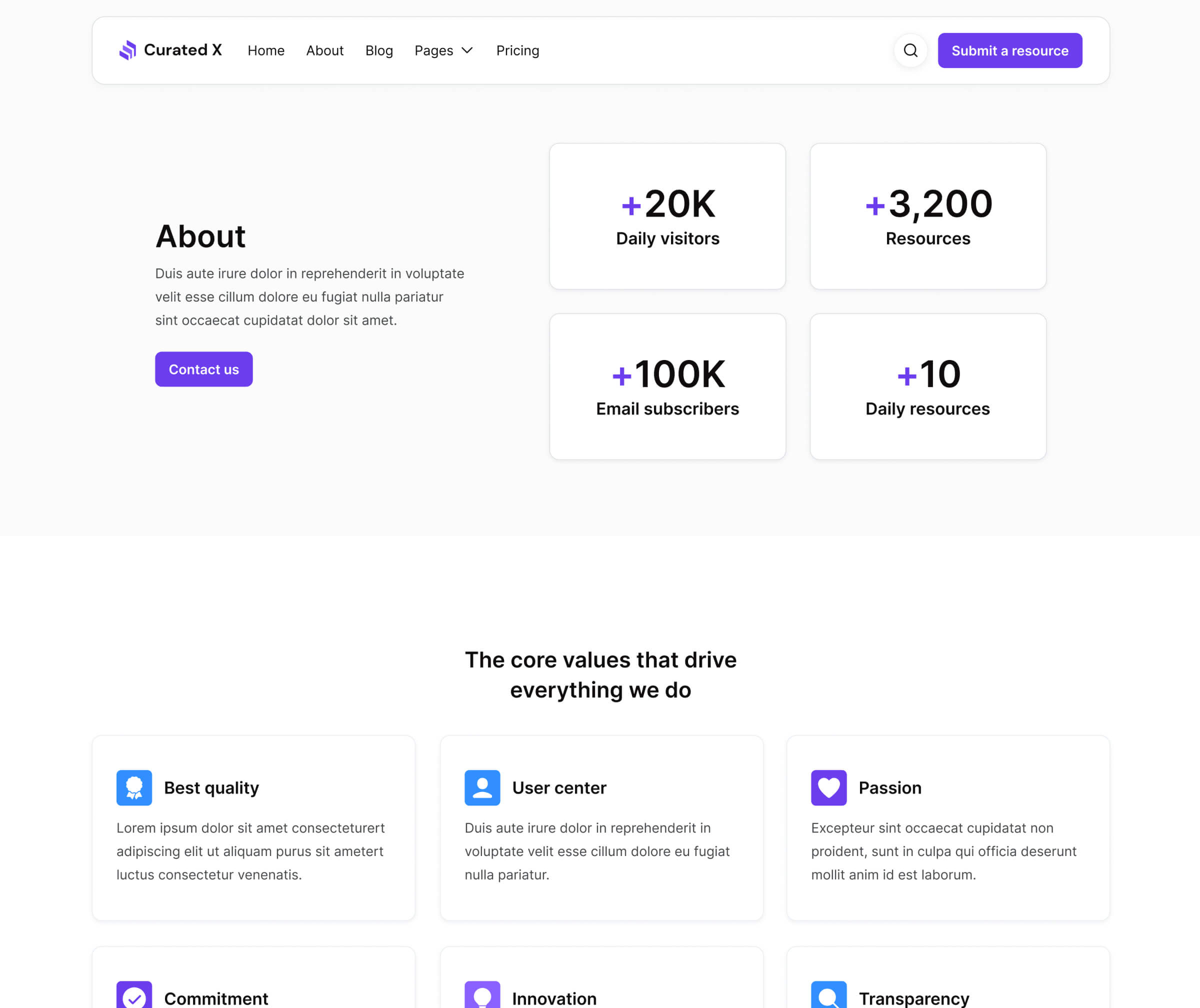Click the Passion heart icon
The width and height of the screenshot is (1200, 1008).
[x=828, y=787]
